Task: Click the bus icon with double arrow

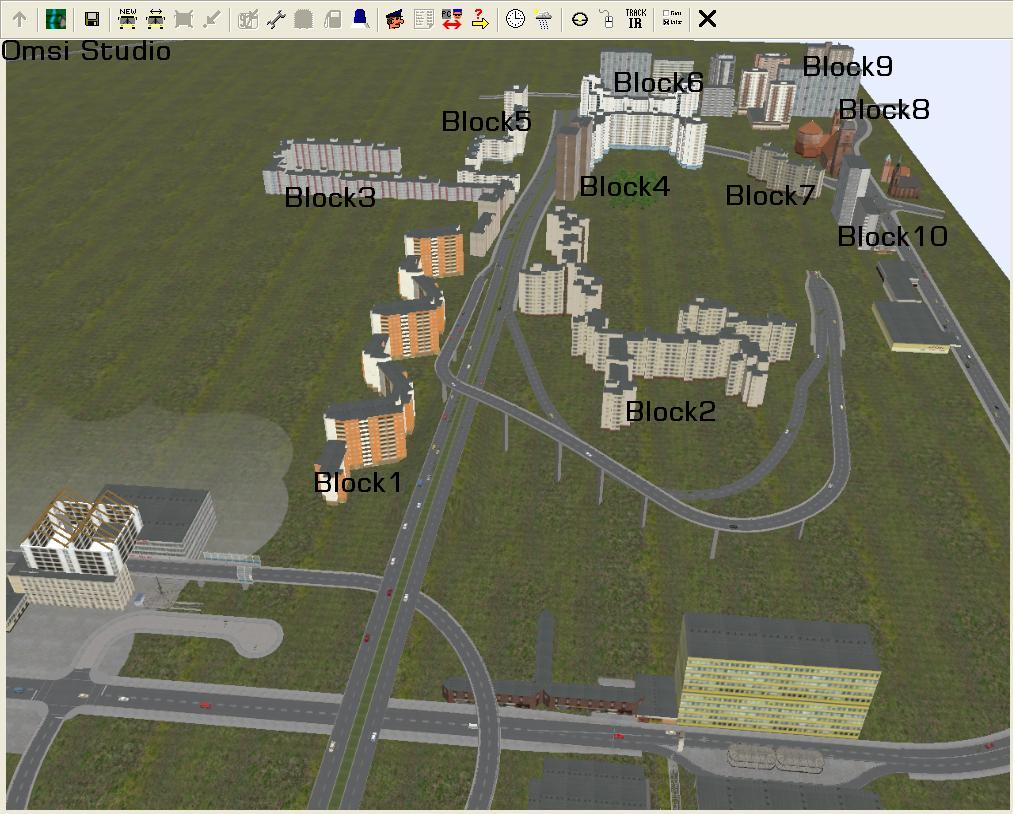Action: point(155,19)
